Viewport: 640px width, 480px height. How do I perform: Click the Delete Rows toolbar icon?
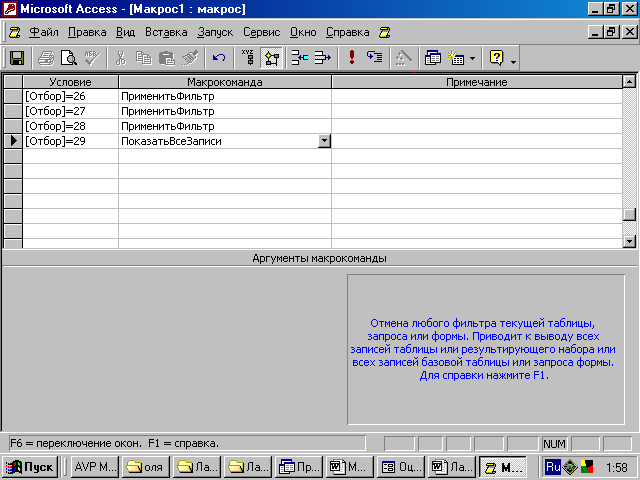pyautogui.click(x=322, y=58)
